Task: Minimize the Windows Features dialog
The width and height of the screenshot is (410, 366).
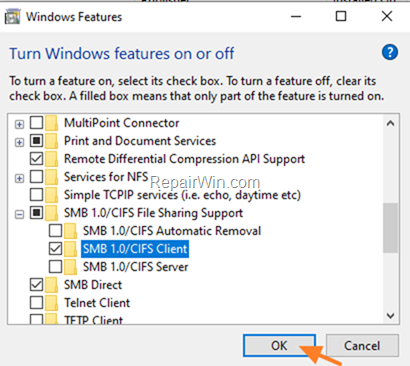Action: [296, 16]
